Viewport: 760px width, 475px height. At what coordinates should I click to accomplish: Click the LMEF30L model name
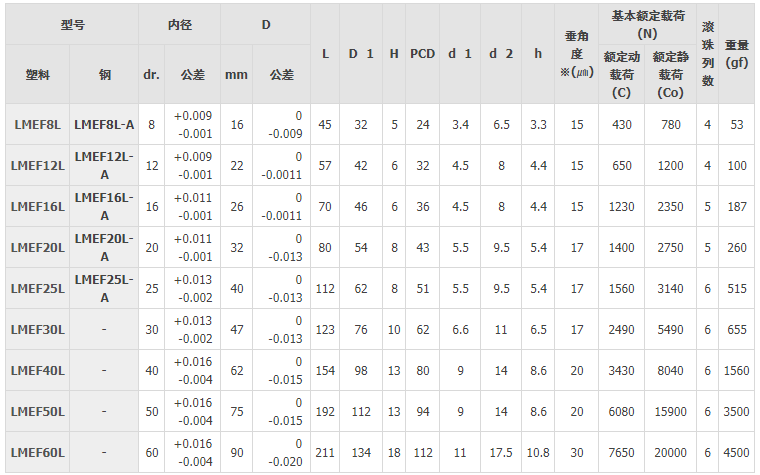[39, 329]
